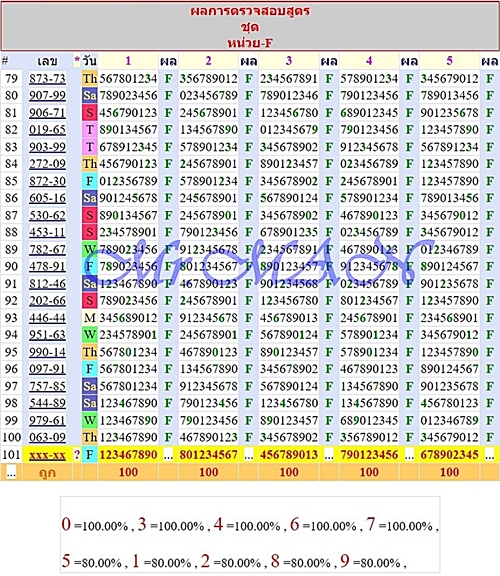Click row number 100
Image resolution: width=500 pixels, height=576 pixels.
(x=11, y=437)
